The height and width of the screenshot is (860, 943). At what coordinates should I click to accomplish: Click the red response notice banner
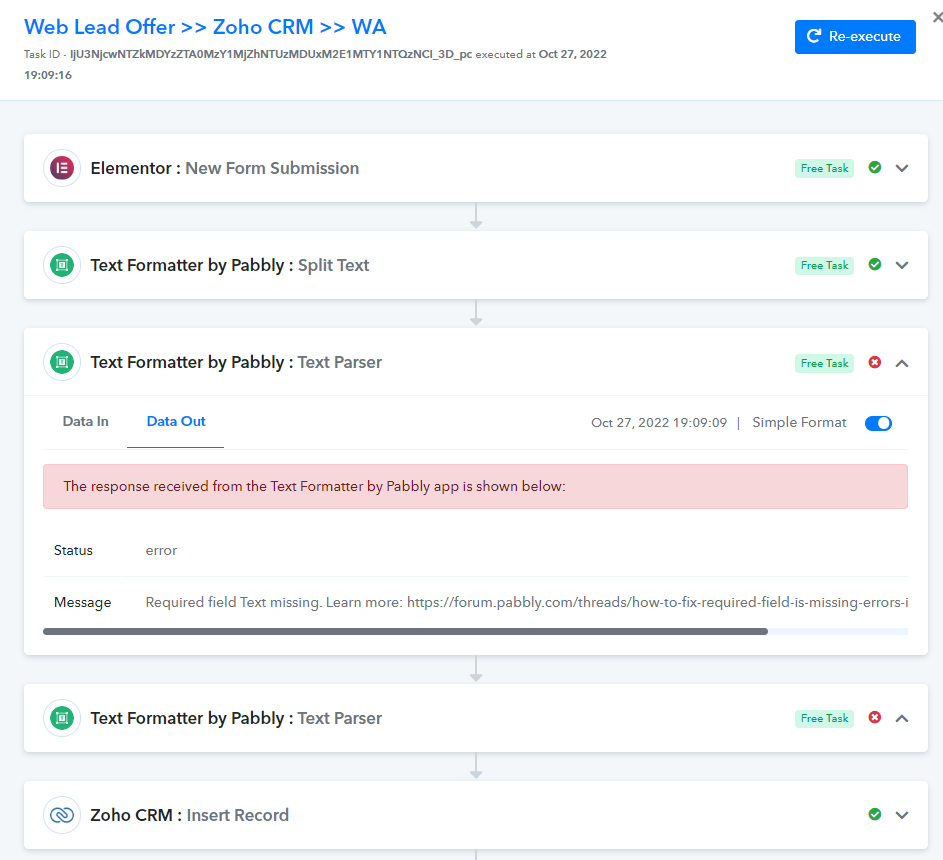click(x=475, y=486)
